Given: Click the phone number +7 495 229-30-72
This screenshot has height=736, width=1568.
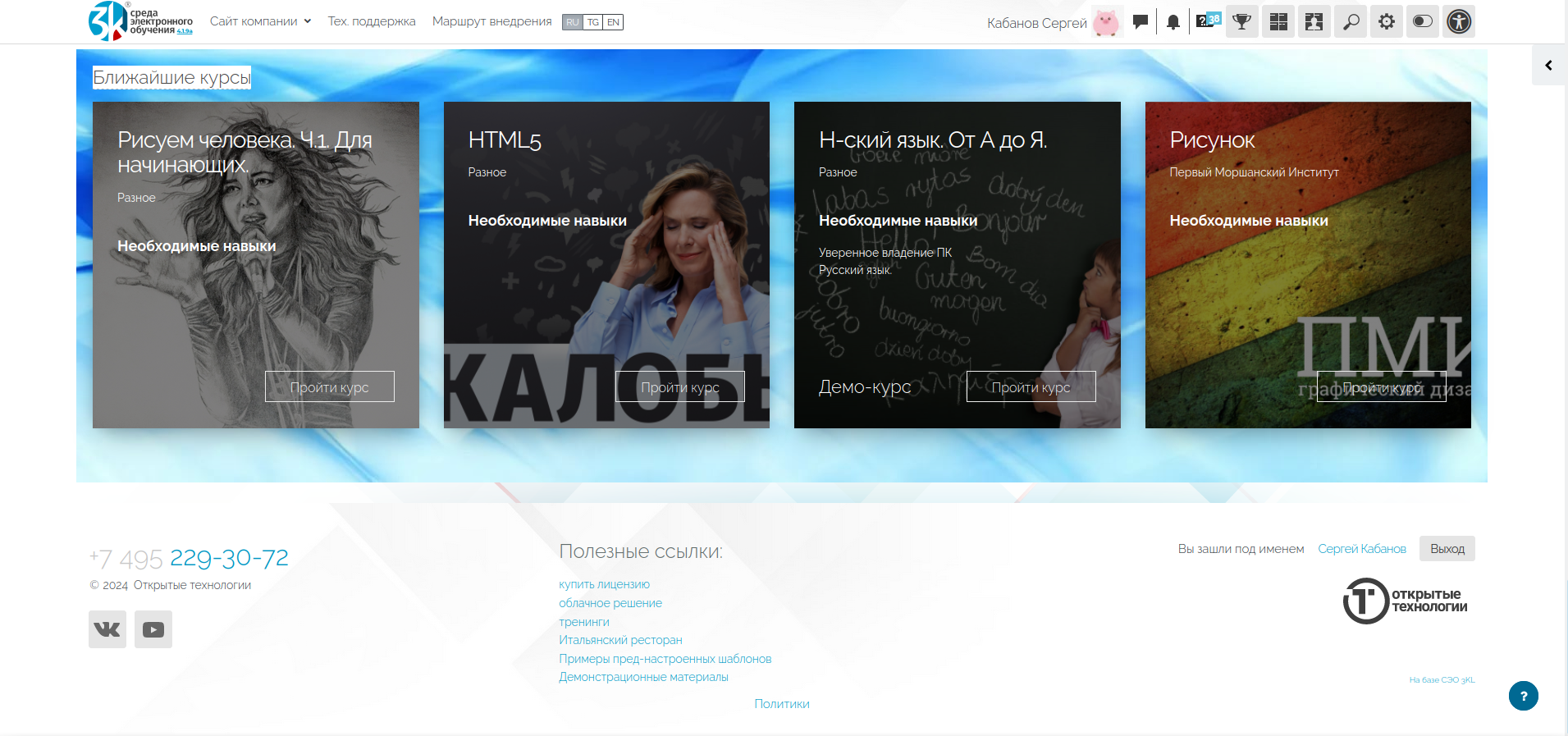Looking at the screenshot, I should 189,558.
